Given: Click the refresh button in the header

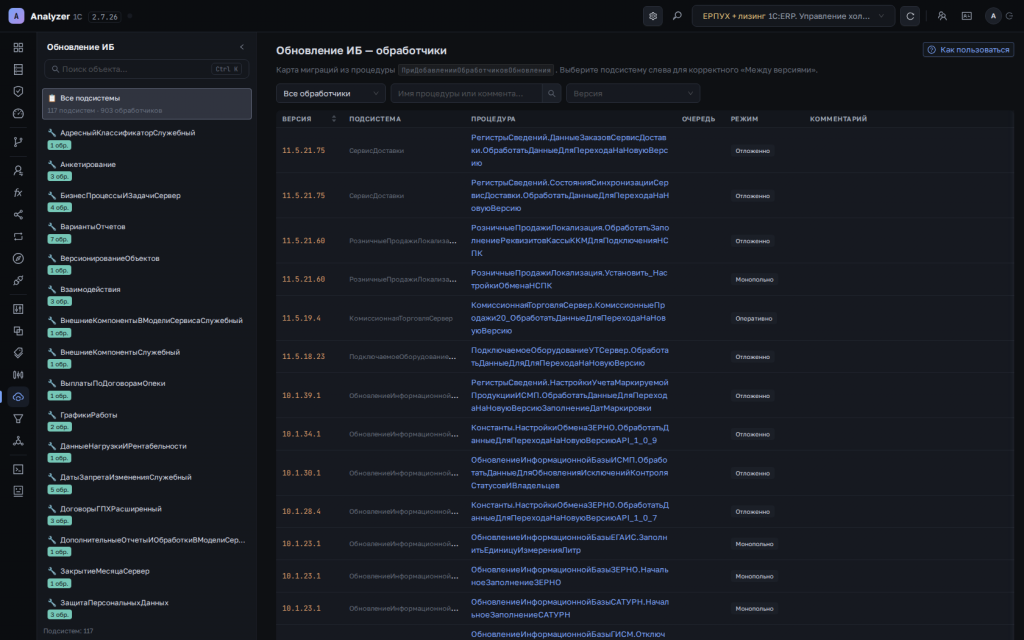Looking at the screenshot, I should click(x=910, y=16).
